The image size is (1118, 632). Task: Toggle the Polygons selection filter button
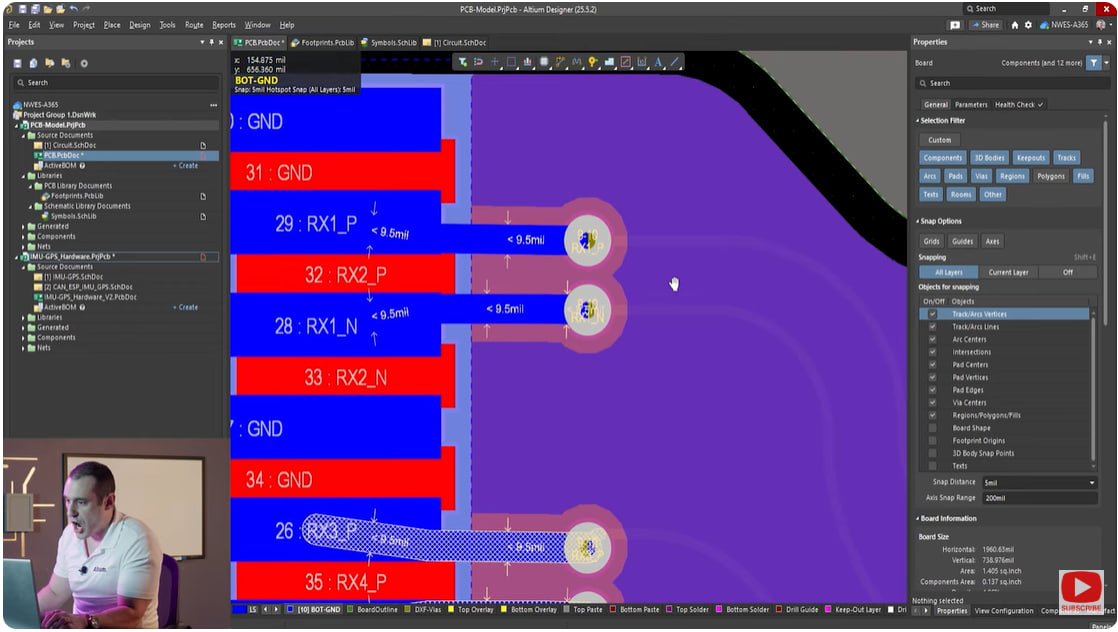pyautogui.click(x=1050, y=176)
